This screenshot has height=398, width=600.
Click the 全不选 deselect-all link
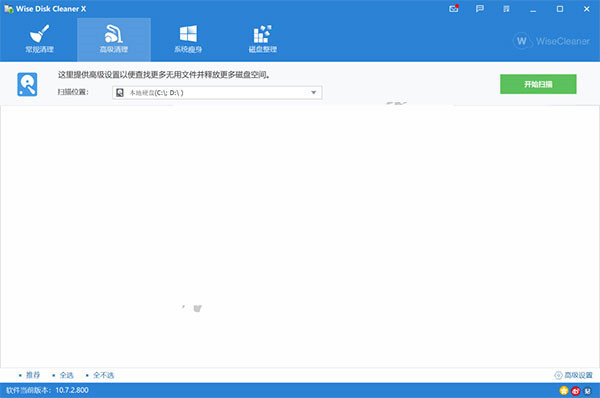(103, 375)
